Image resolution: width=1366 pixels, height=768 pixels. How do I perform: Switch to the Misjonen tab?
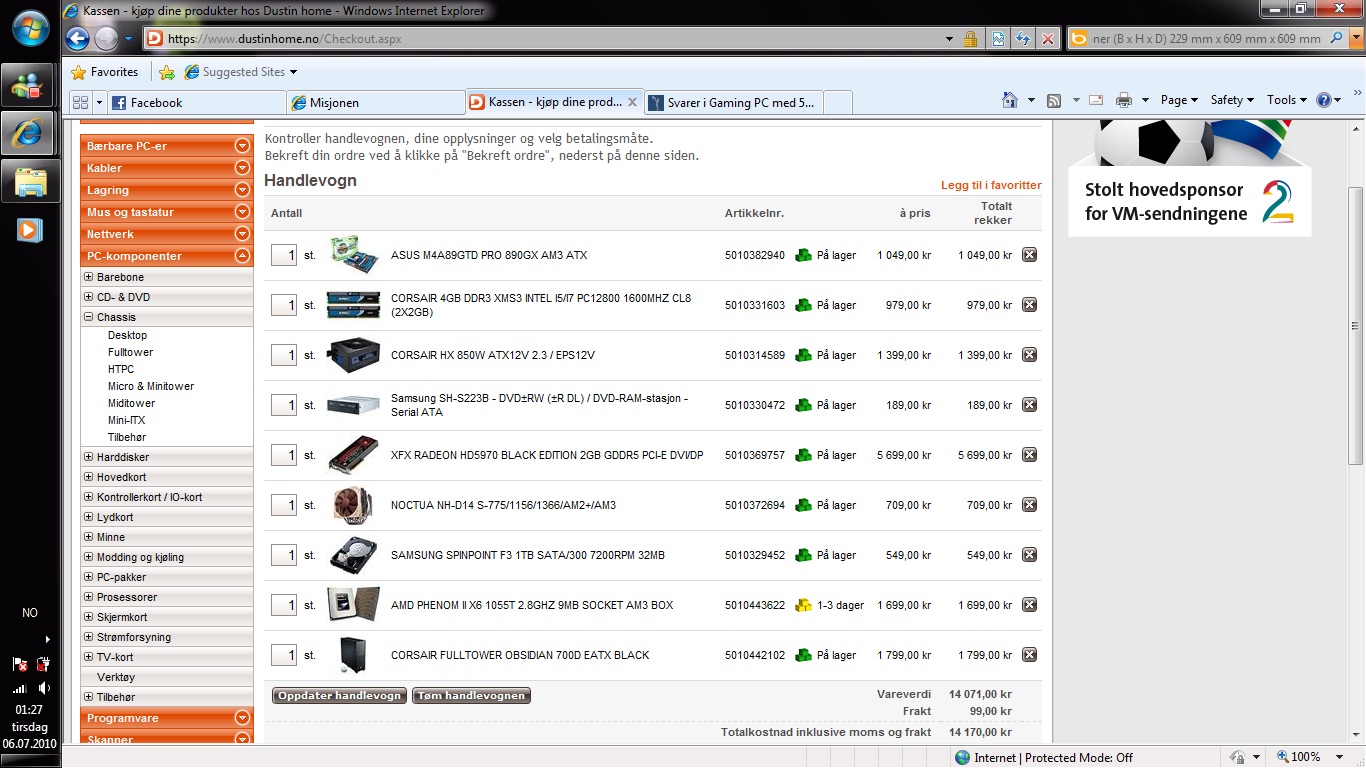pos(374,102)
